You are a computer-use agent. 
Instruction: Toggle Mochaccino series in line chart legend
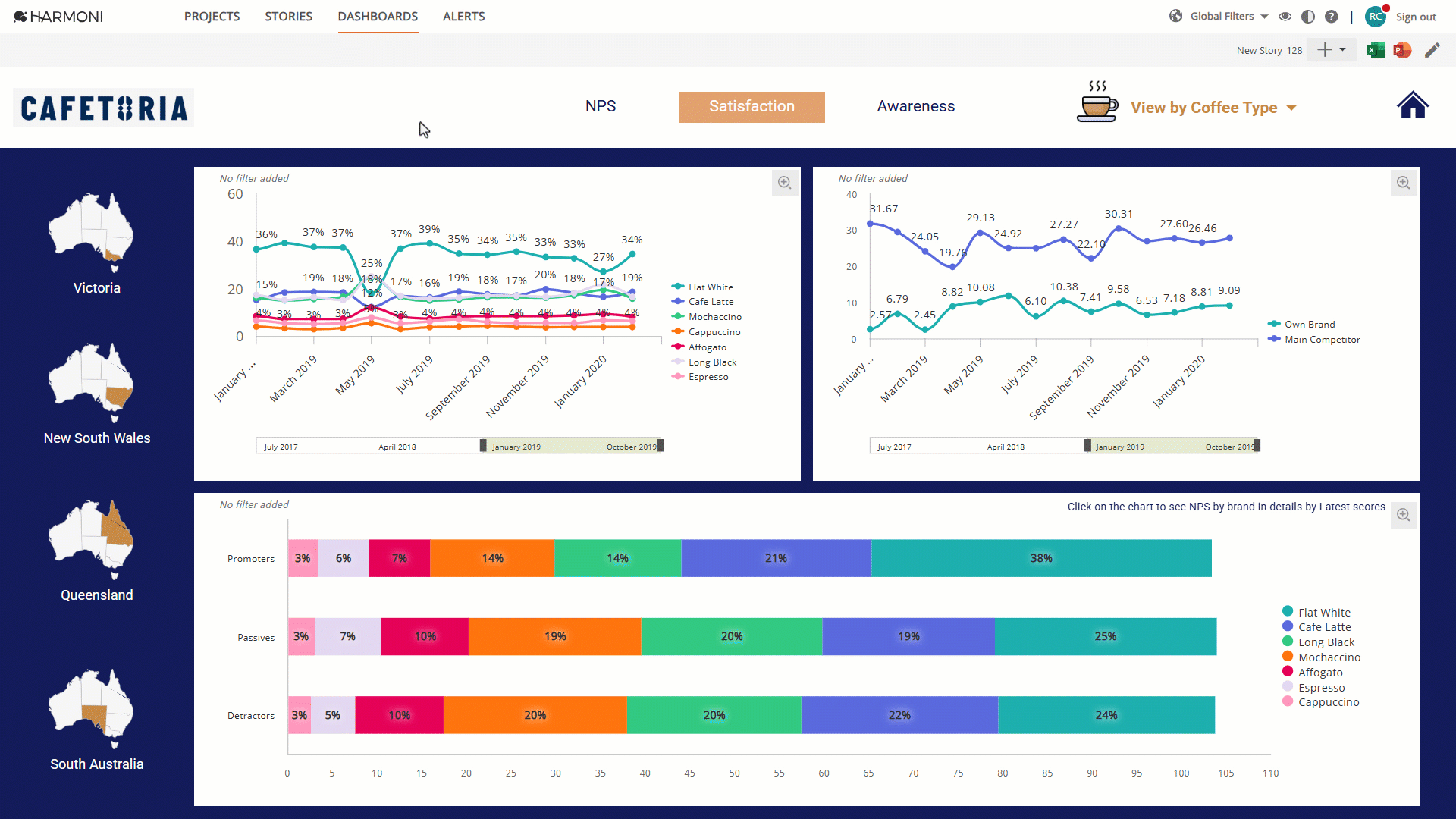(x=707, y=317)
